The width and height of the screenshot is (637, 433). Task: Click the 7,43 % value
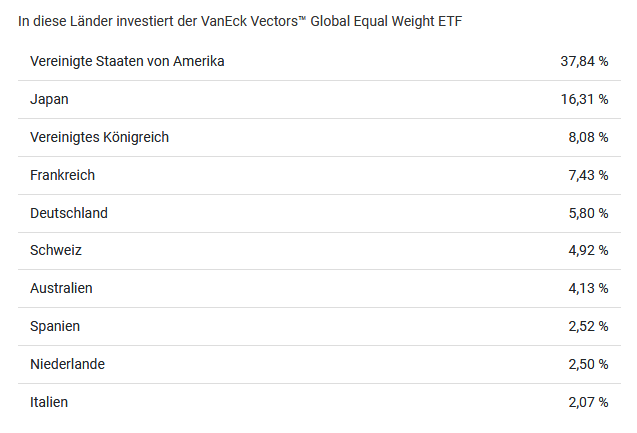point(588,175)
